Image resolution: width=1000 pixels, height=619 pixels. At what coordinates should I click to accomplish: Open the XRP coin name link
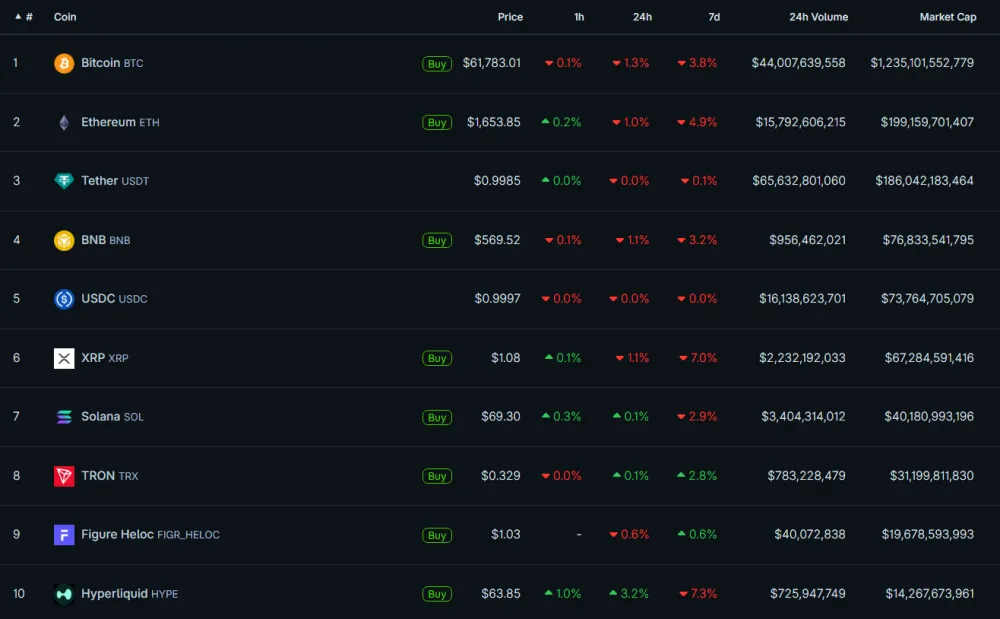(x=105, y=358)
